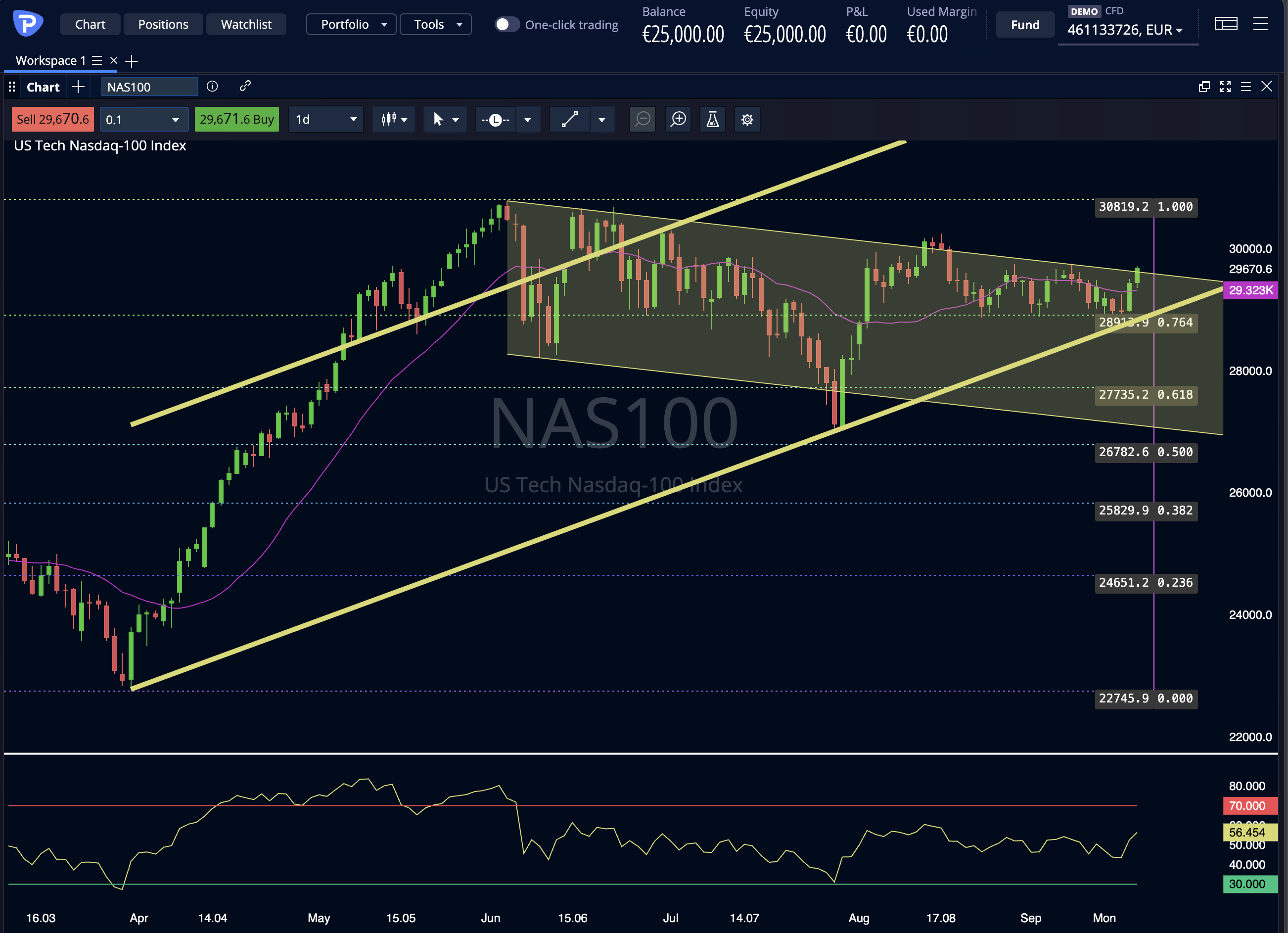
Task: Open the layout panel icon near account
Action: [1226, 24]
